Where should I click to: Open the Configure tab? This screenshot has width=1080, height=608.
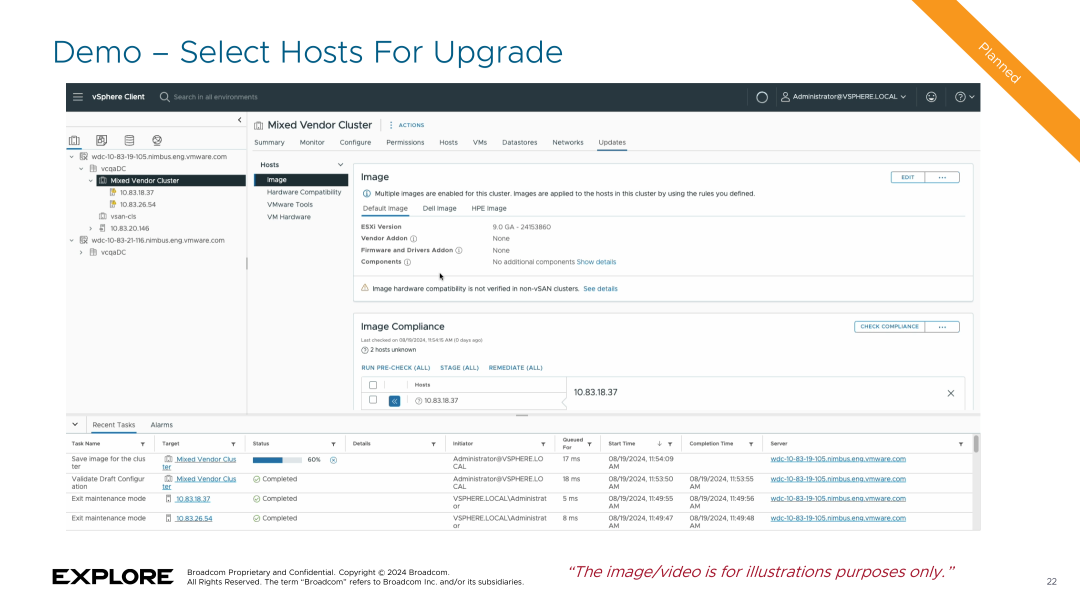[x=355, y=143]
